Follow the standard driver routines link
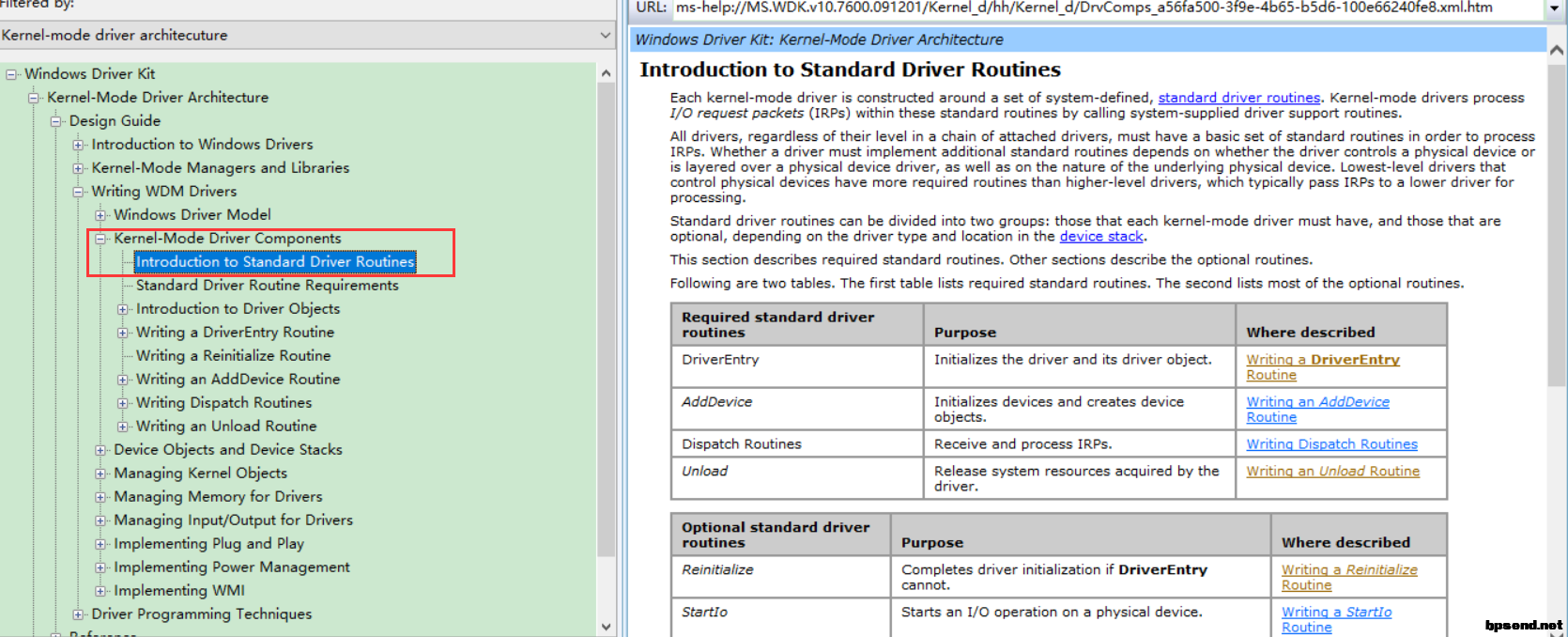Image resolution: width=1568 pixels, height=637 pixels. 1238,98
